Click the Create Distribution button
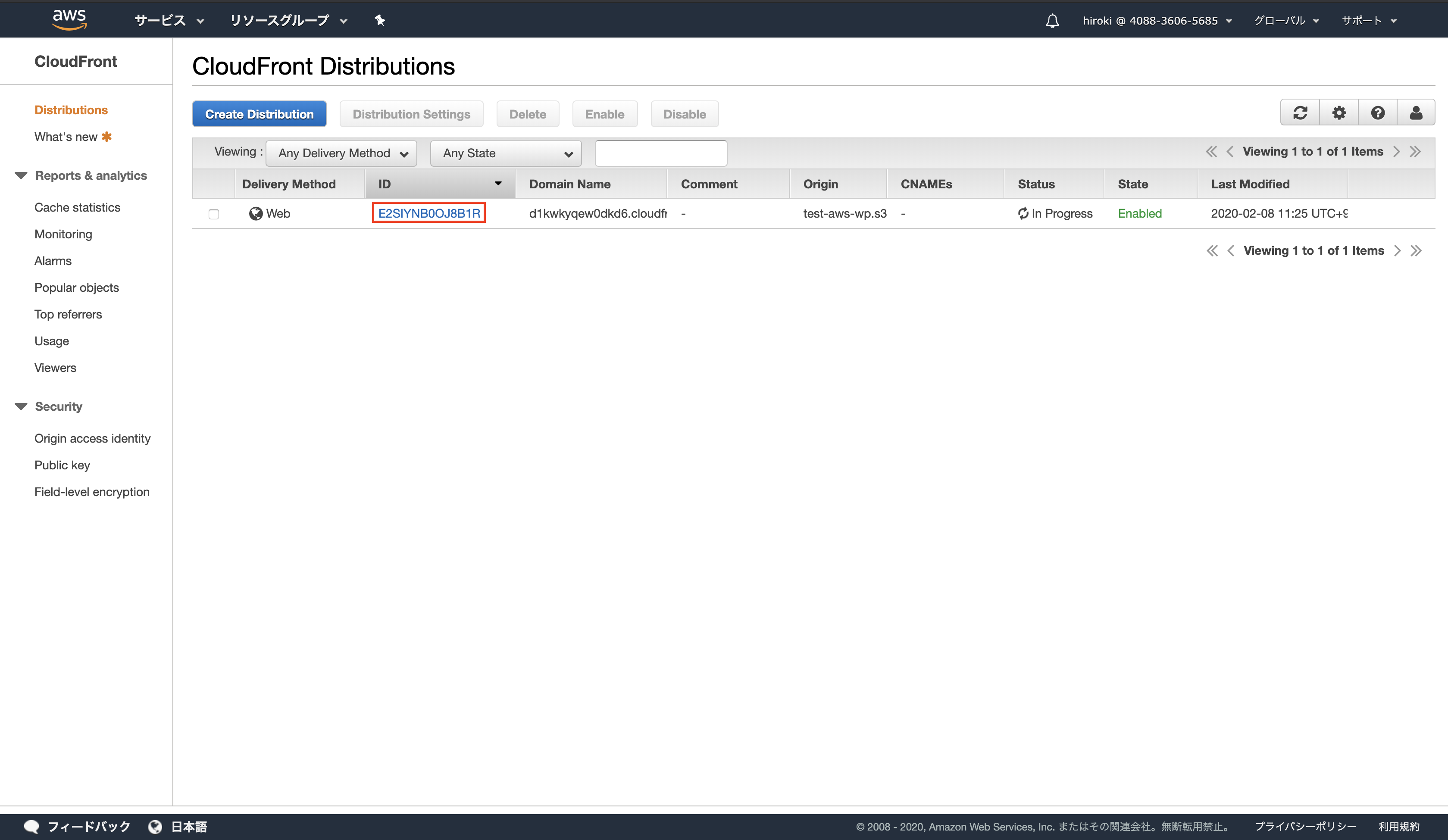This screenshot has width=1448, height=840. [x=259, y=114]
